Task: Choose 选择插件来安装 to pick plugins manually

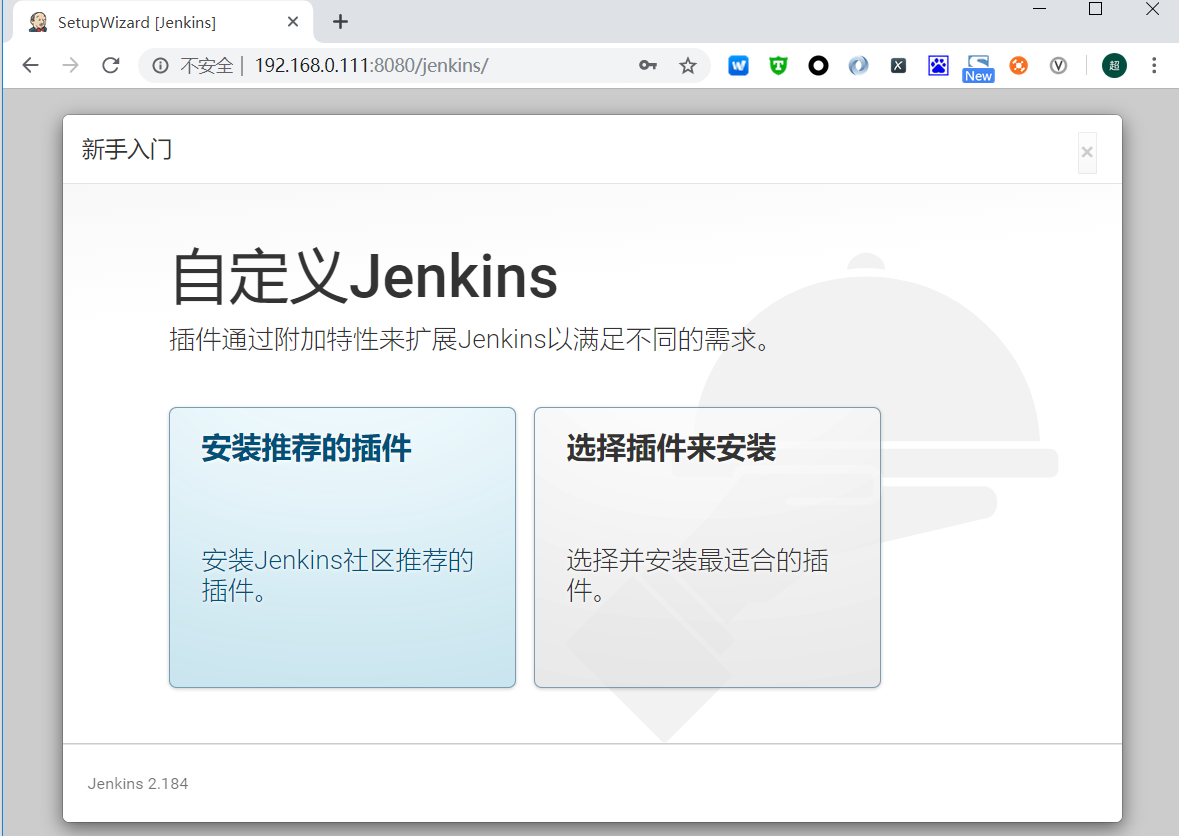Action: pyautogui.click(x=707, y=546)
